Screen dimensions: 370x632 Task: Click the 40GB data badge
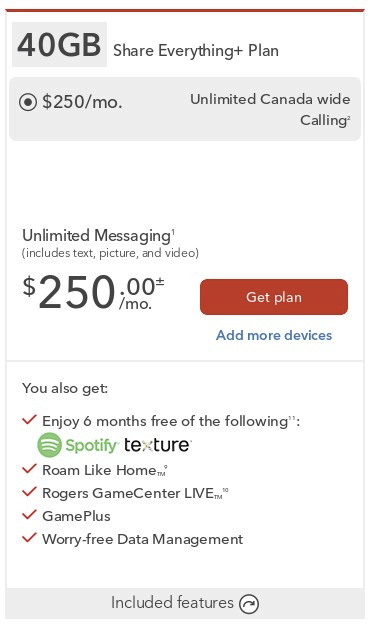(59, 45)
